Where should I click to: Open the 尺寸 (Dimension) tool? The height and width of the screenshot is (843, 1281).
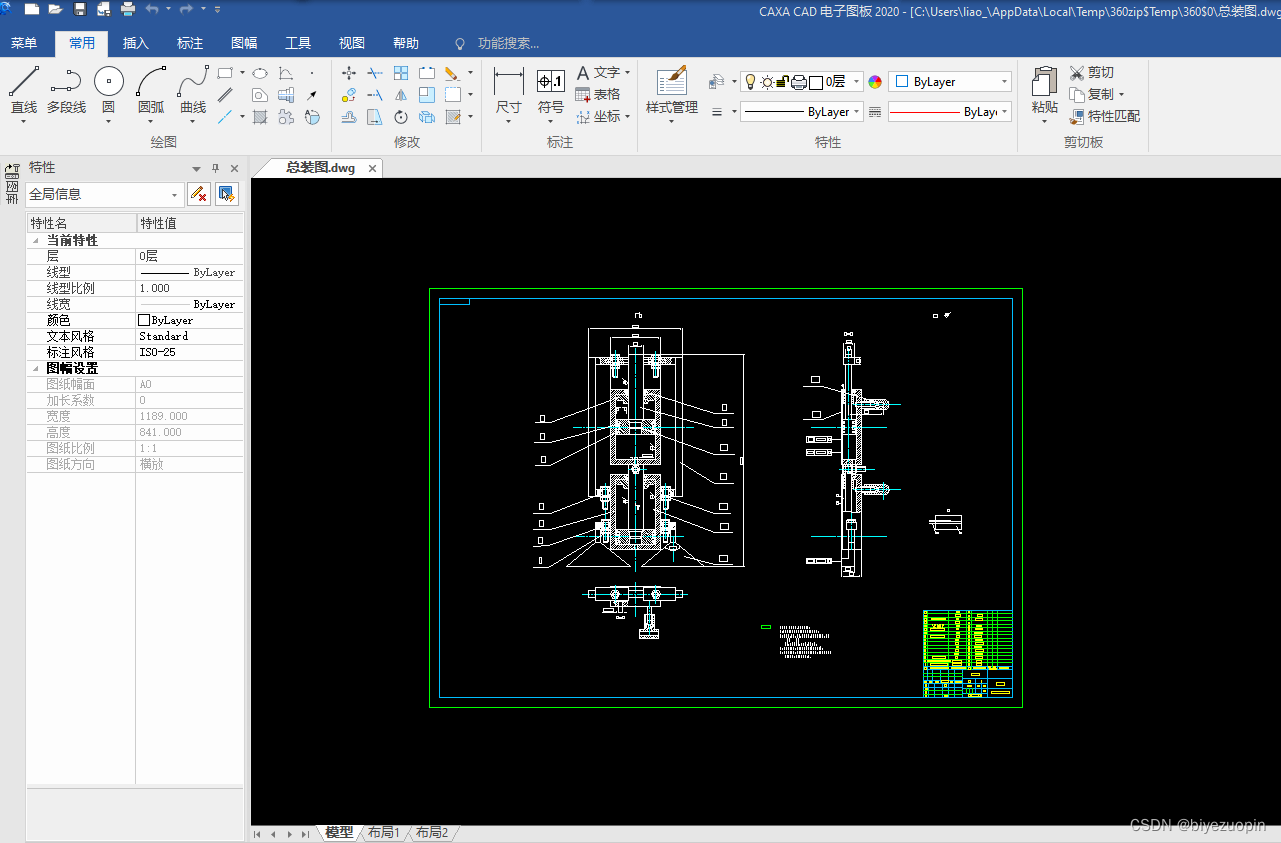pos(508,92)
